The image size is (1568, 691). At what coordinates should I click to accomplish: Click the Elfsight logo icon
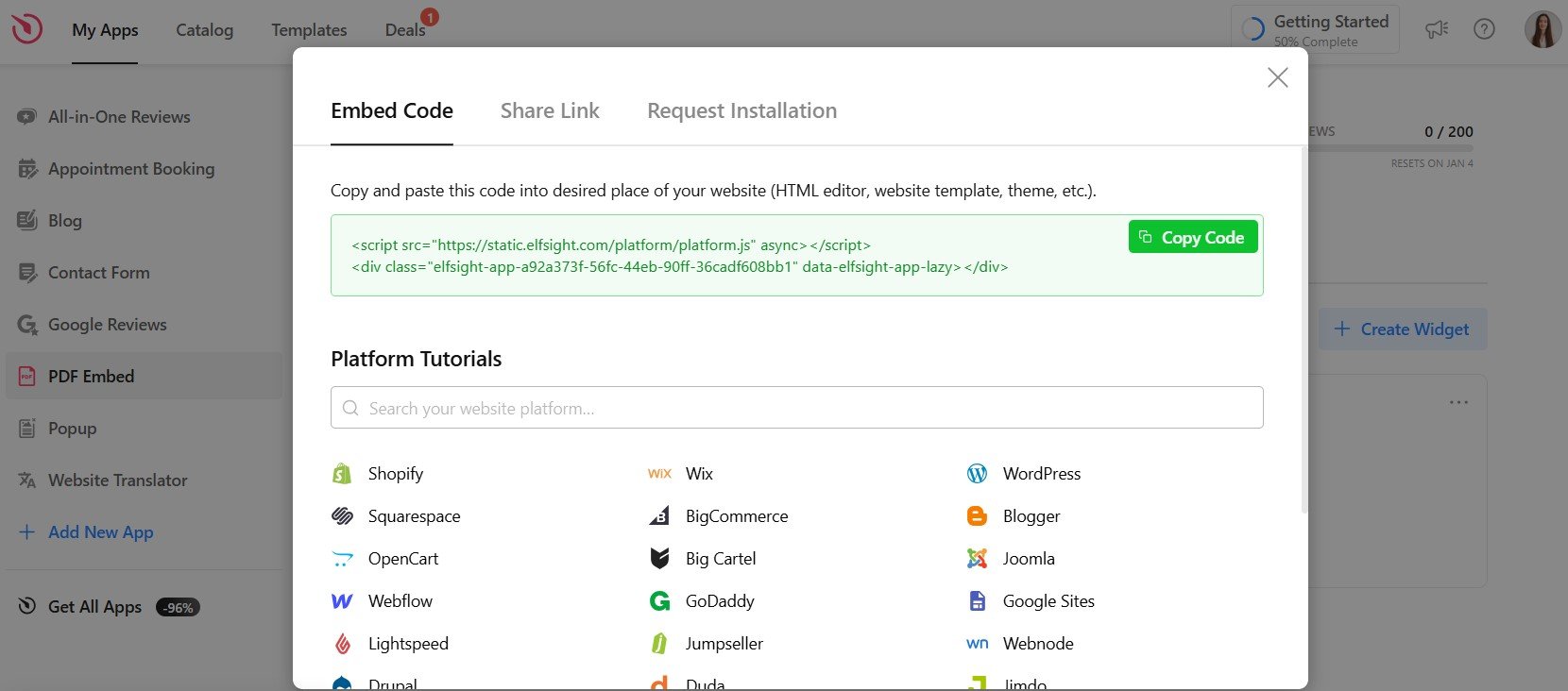point(26,28)
